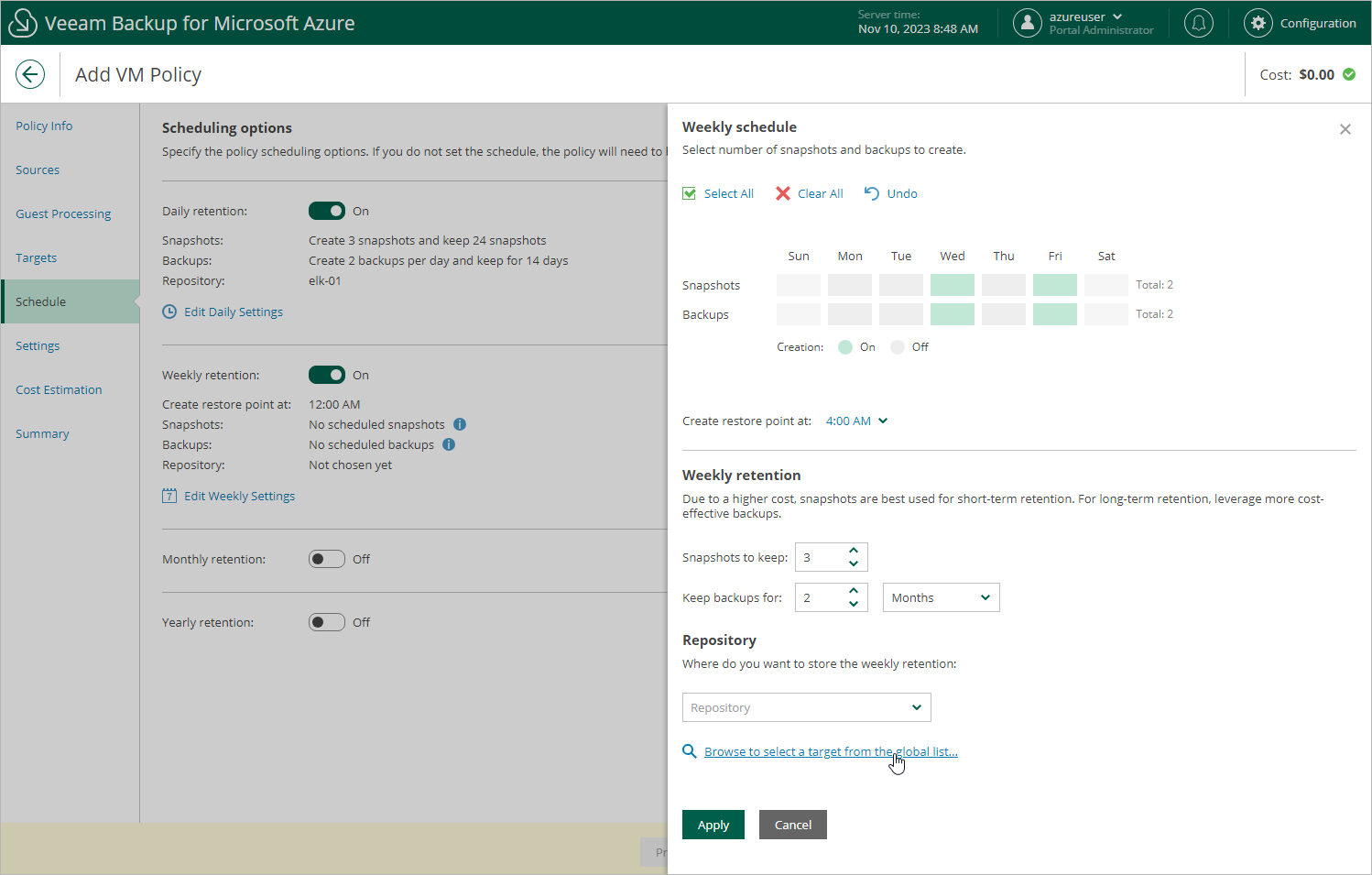The width and height of the screenshot is (1372, 875).
Task: Go back using the arrow icon
Action: point(30,74)
